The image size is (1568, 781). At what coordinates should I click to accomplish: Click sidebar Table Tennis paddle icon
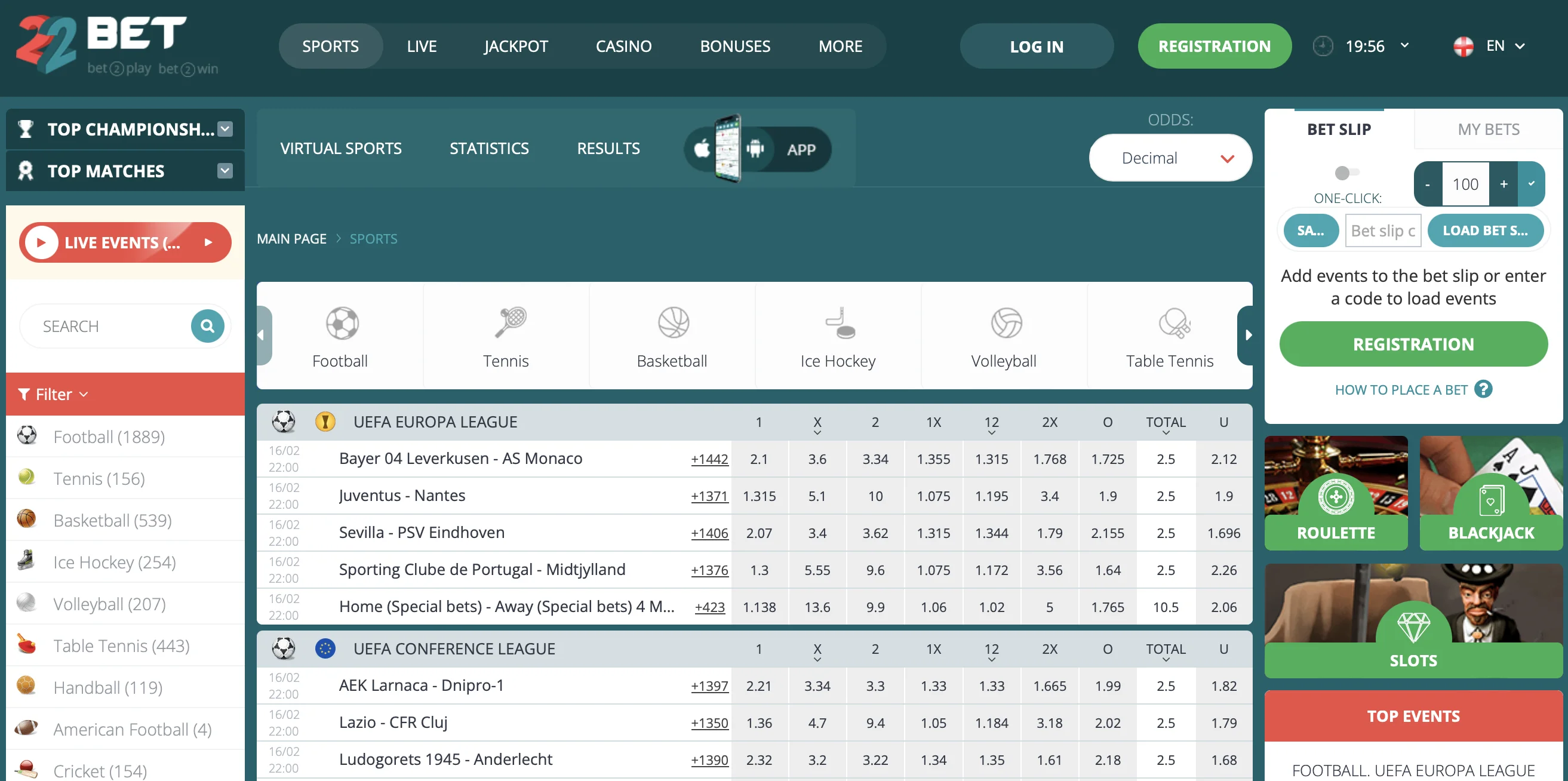pos(26,644)
